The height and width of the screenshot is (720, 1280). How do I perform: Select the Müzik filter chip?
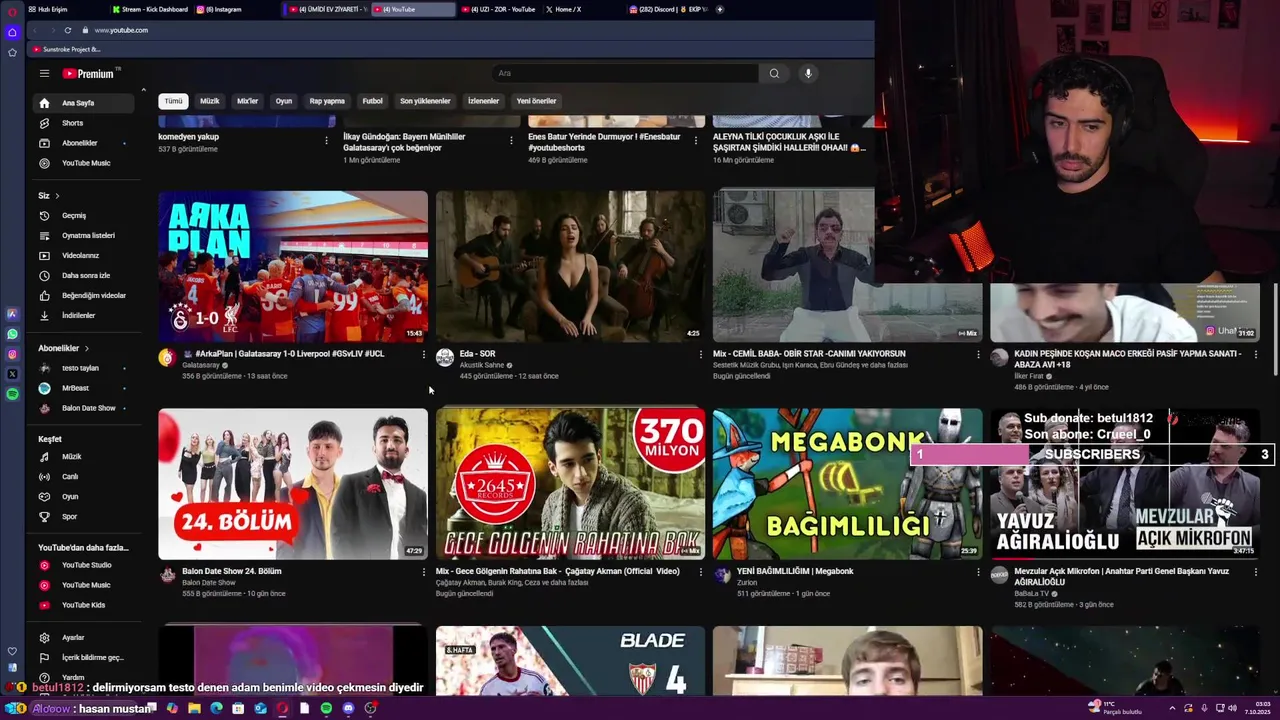coord(209,101)
